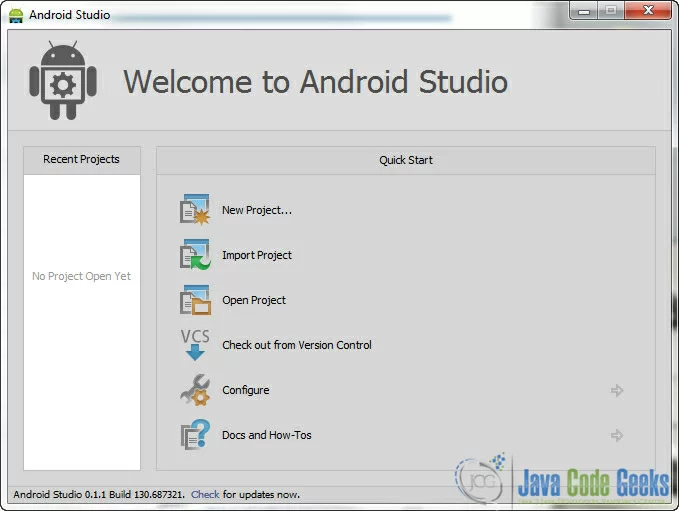Choose Check out from Version Control
Image resolution: width=679 pixels, height=511 pixels.
[x=297, y=345]
